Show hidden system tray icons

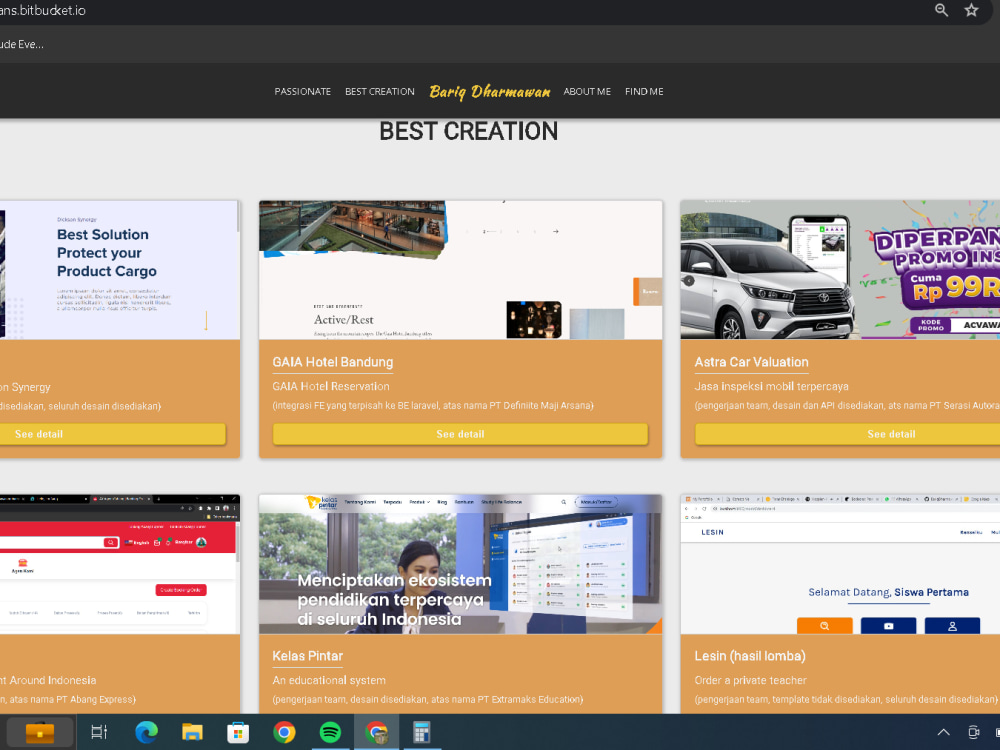point(943,732)
